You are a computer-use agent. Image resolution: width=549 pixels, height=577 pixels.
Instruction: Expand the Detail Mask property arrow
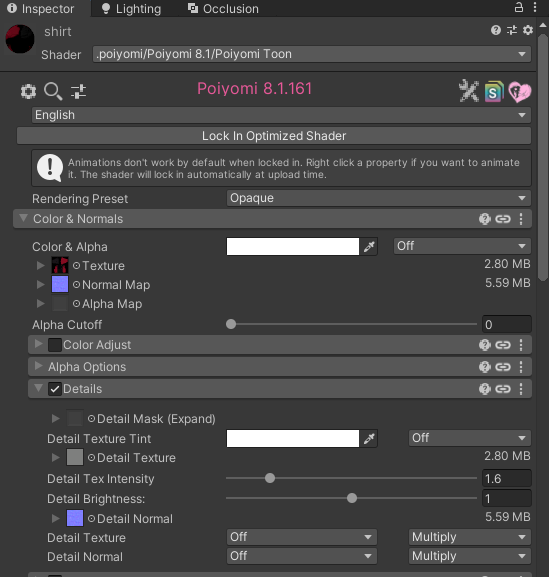point(56,418)
